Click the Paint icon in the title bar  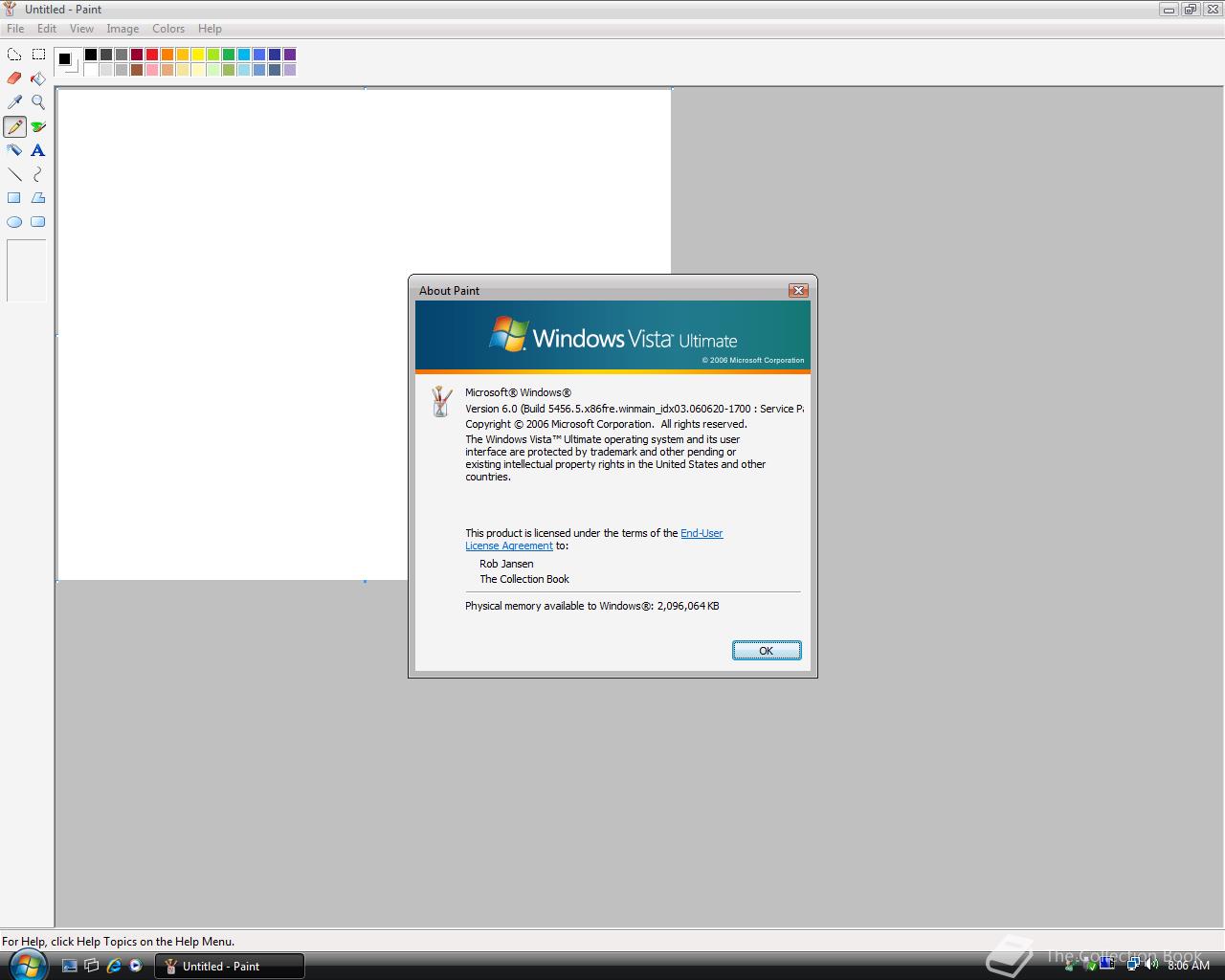(x=11, y=9)
